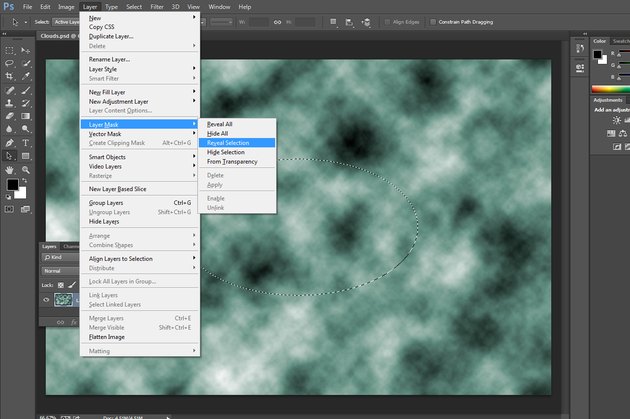Toggle Quick Mask mode
Viewport: 630px width, 419px height.
(x=9, y=209)
